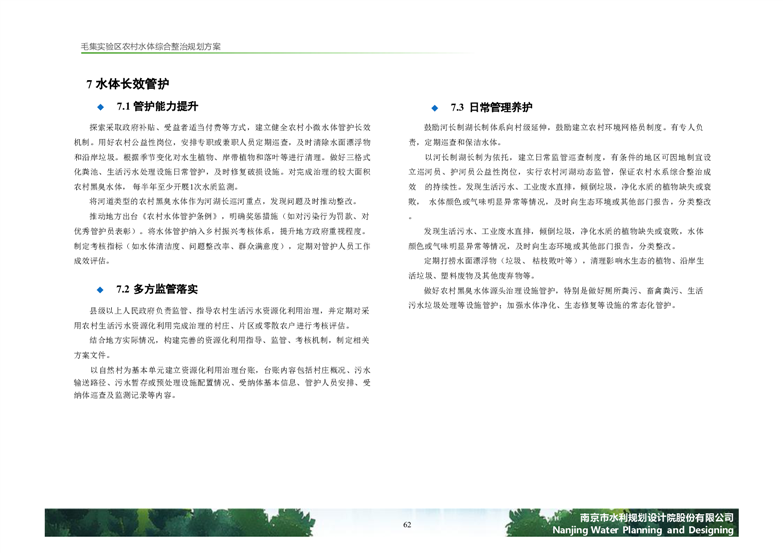Click the paragraph starting with 鼓励河长制湖长制
This screenshot has width=783, height=553.
point(565,135)
